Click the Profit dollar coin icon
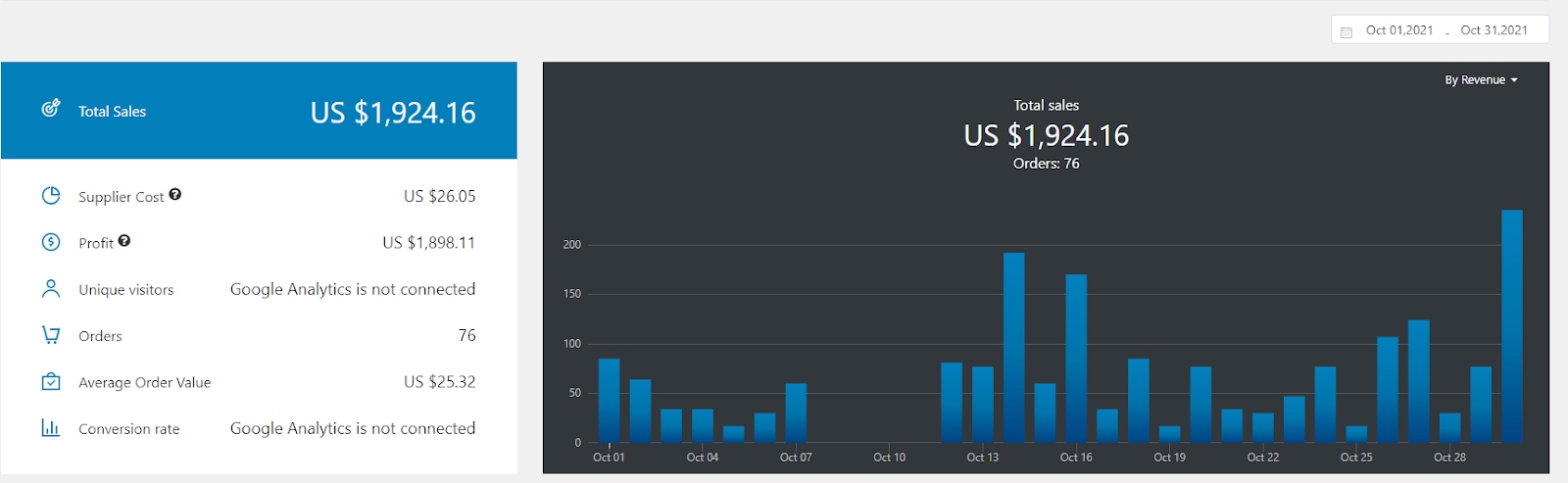The width and height of the screenshot is (1568, 483). pyautogui.click(x=51, y=242)
